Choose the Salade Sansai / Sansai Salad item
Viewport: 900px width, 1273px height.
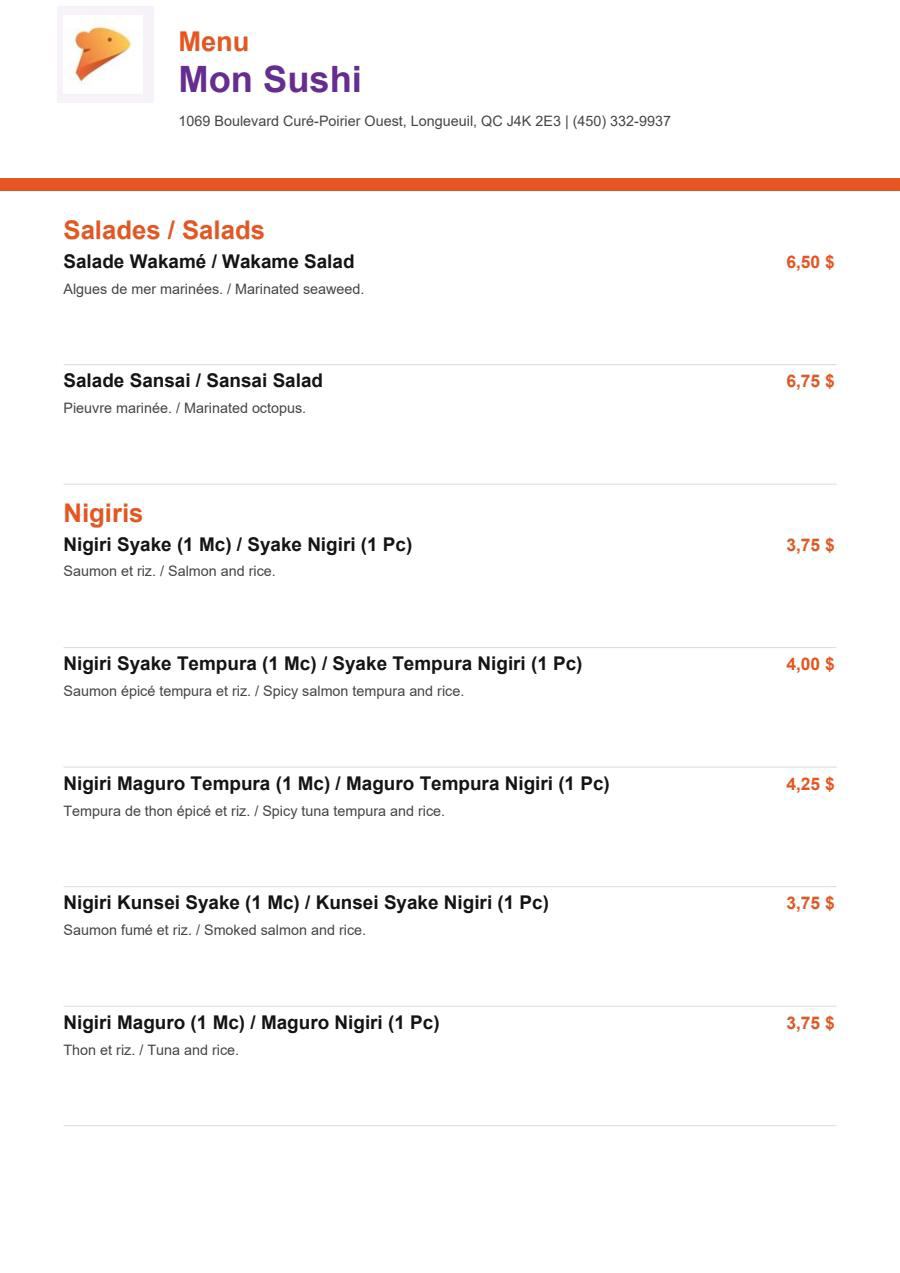(x=193, y=381)
